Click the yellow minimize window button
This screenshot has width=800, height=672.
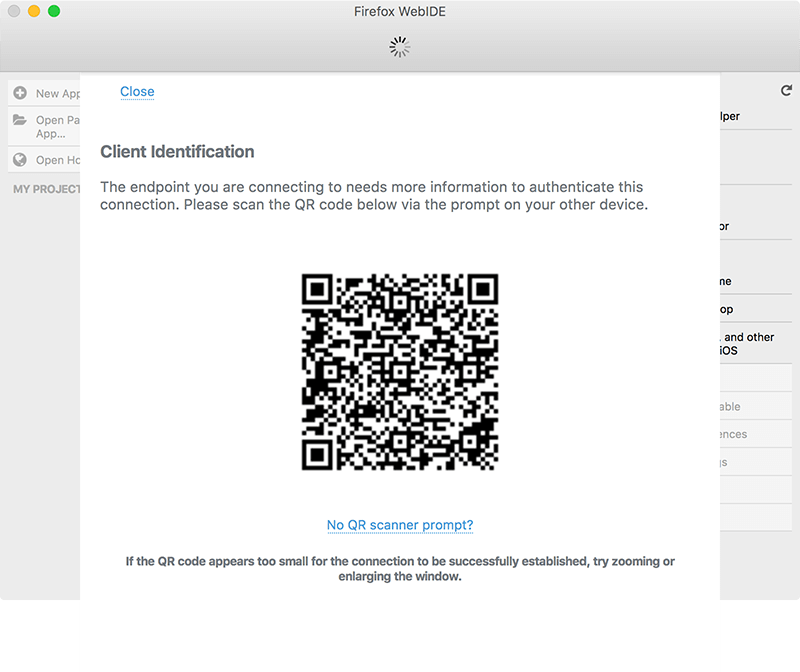click(34, 11)
